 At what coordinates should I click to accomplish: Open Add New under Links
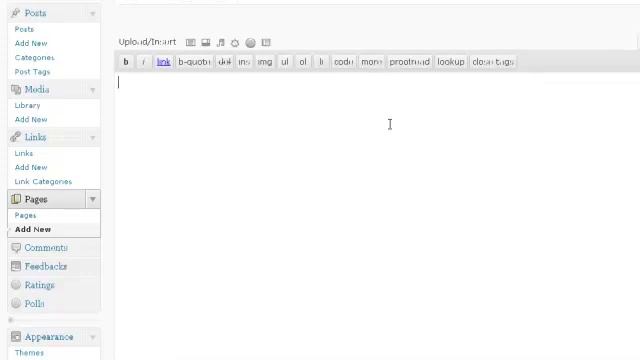click(31, 167)
